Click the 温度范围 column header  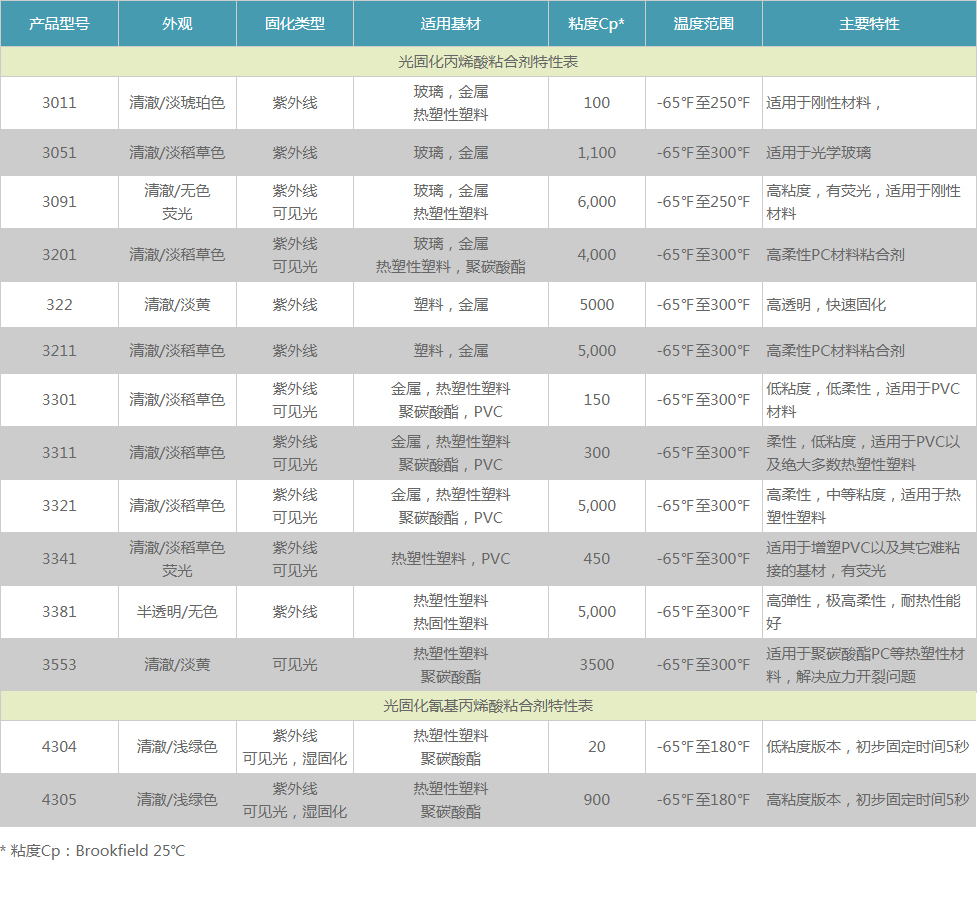coord(703,23)
